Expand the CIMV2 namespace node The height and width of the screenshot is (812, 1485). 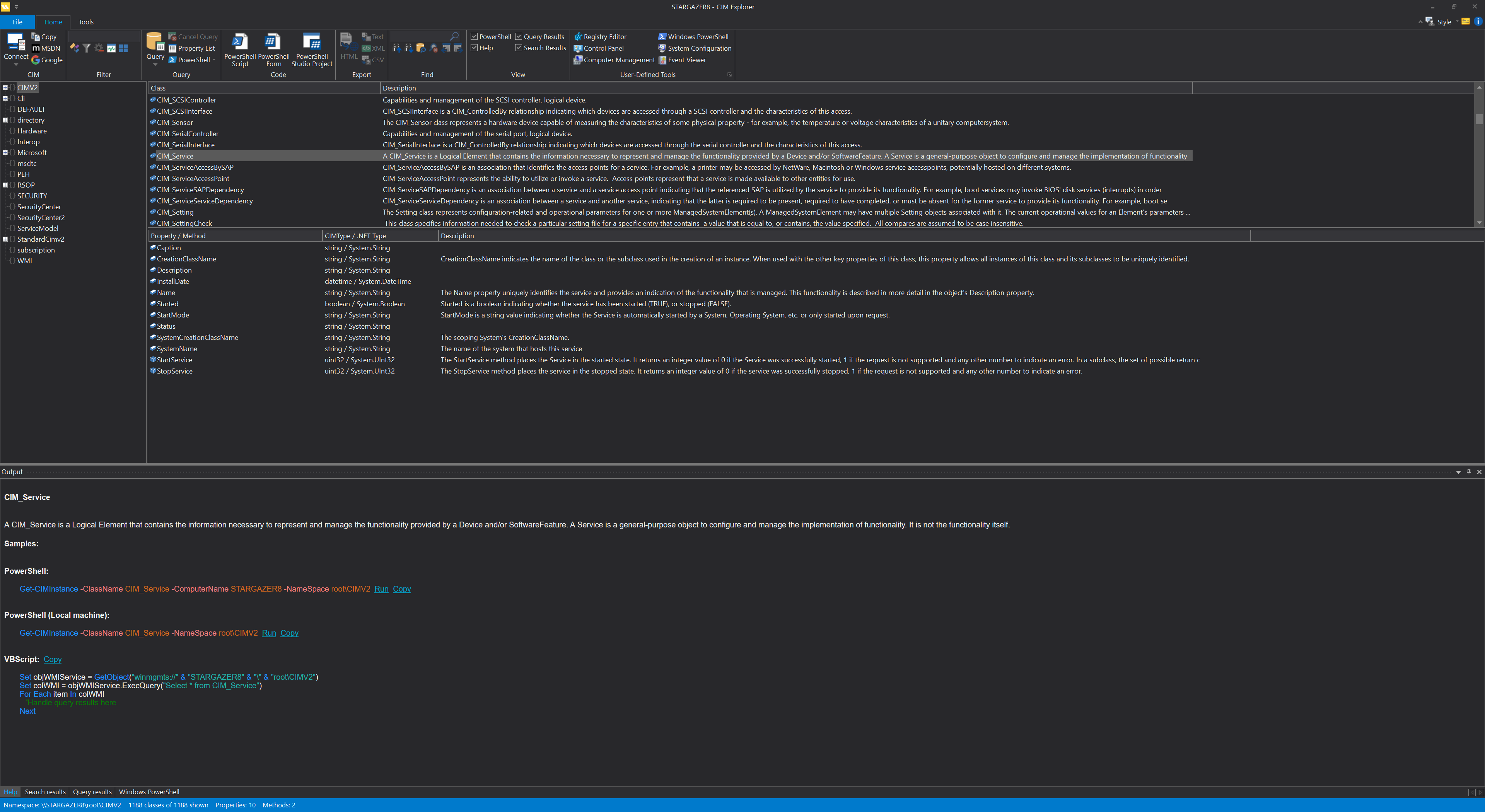pyautogui.click(x=5, y=88)
